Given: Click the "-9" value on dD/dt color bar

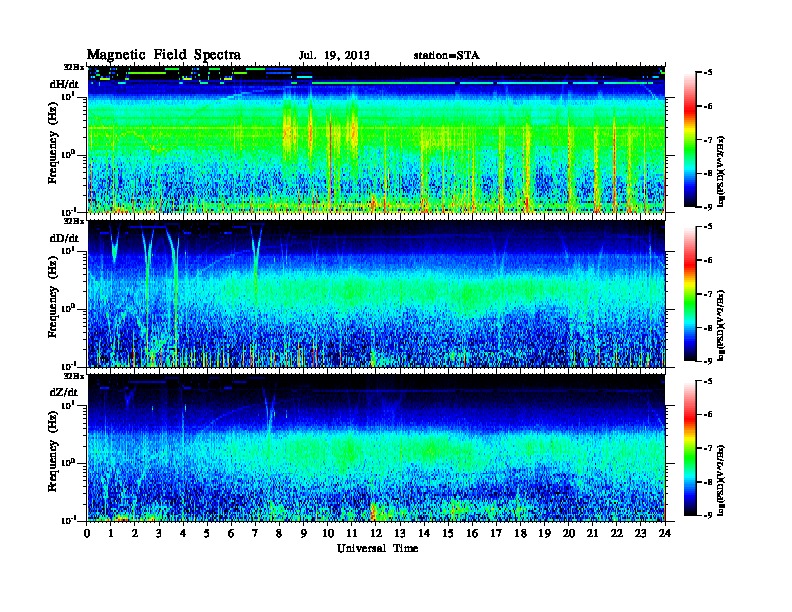Looking at the screenshot, I should point(708,361).
